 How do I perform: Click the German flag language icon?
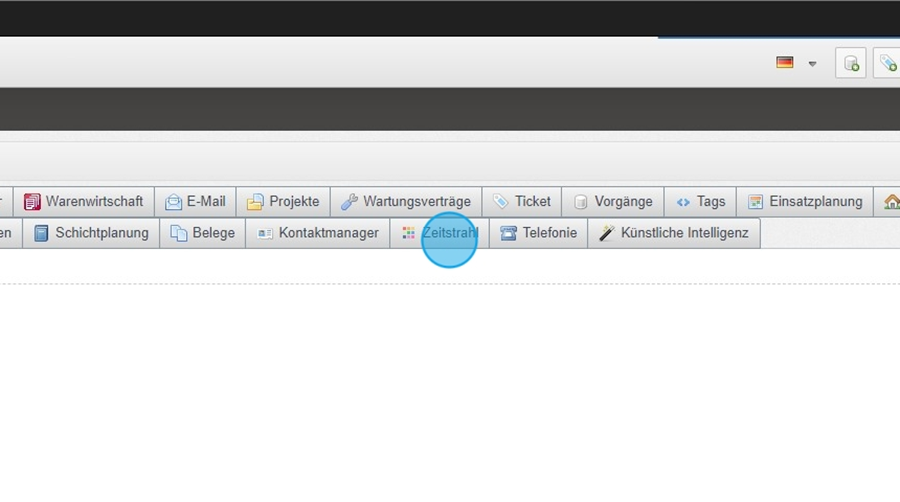785,63
